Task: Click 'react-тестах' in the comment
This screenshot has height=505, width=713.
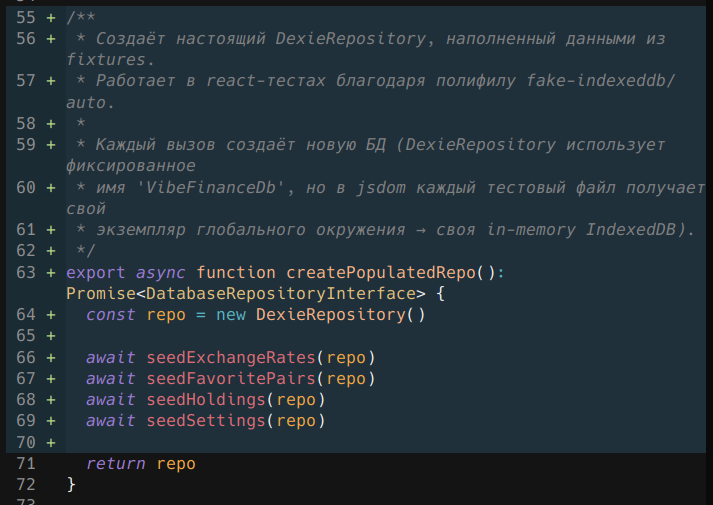Action: pyautogui.click(x=266, y=81)
